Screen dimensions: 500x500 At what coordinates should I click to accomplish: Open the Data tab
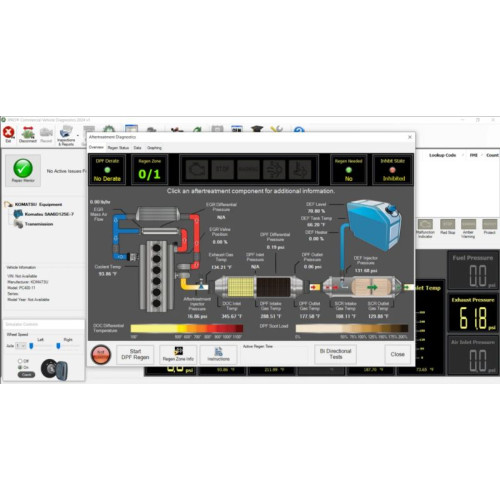tap(137, 148)
